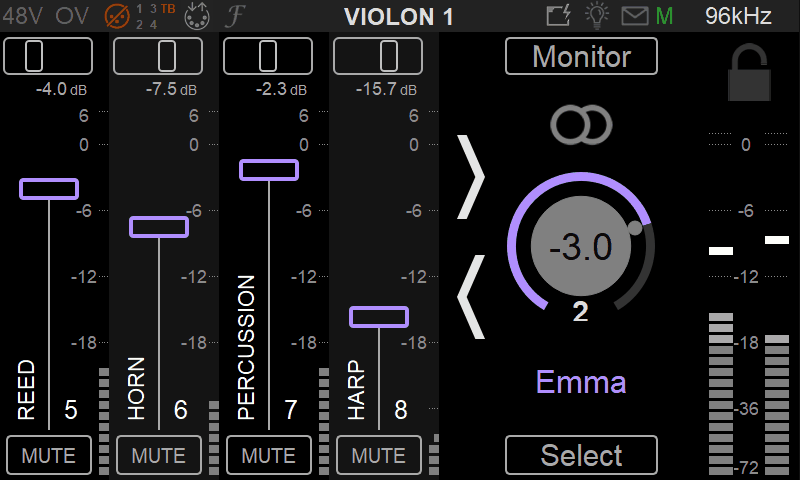800x480 pixels.
Task: Click the pan control above the HARP channel
Action: click(x=378, y=56)
